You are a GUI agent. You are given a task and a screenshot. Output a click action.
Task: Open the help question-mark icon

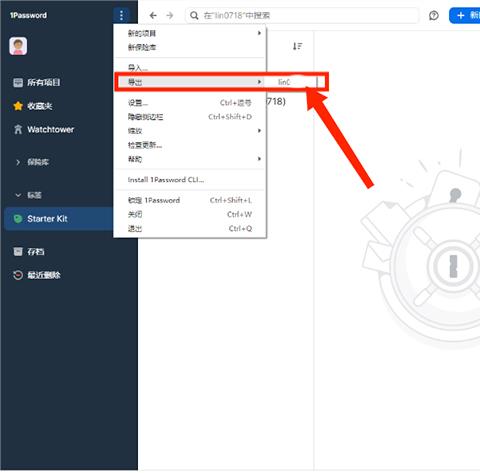(x=434, y=15)
